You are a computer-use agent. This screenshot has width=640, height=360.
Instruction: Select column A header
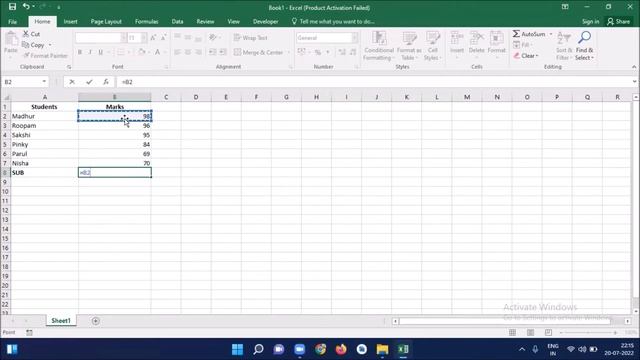[x=44, y=97]
